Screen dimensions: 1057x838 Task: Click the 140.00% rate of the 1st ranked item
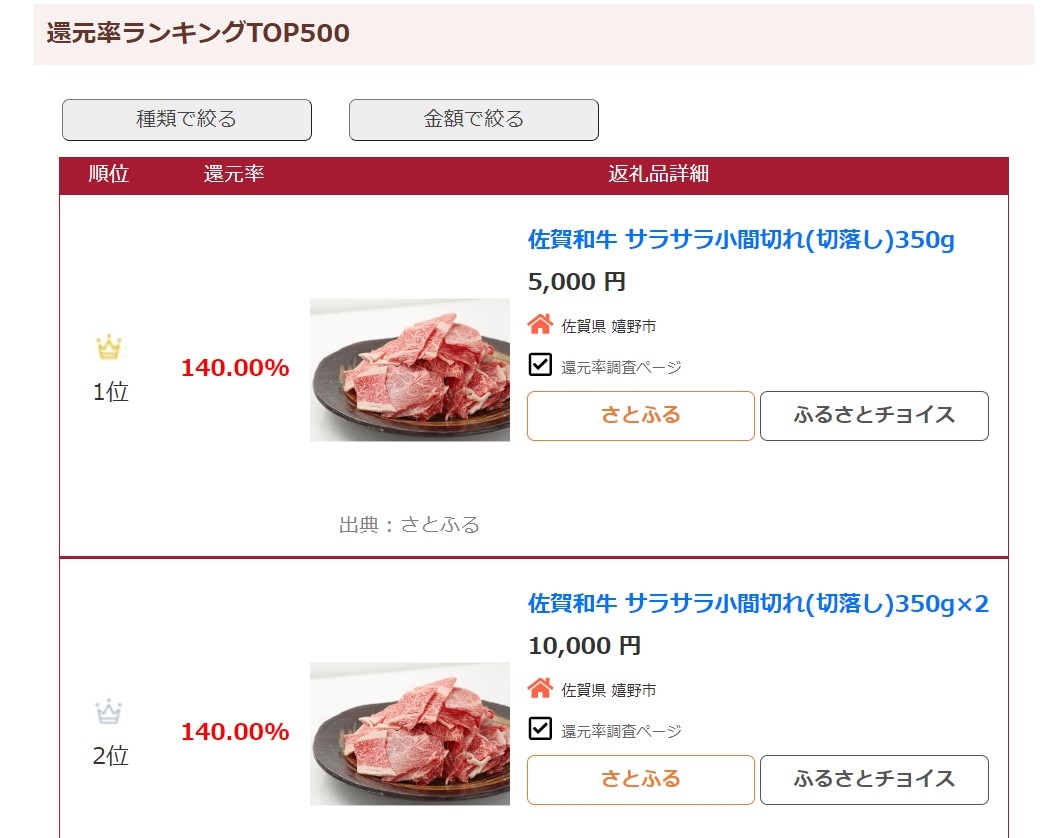[x=234, y=368]
